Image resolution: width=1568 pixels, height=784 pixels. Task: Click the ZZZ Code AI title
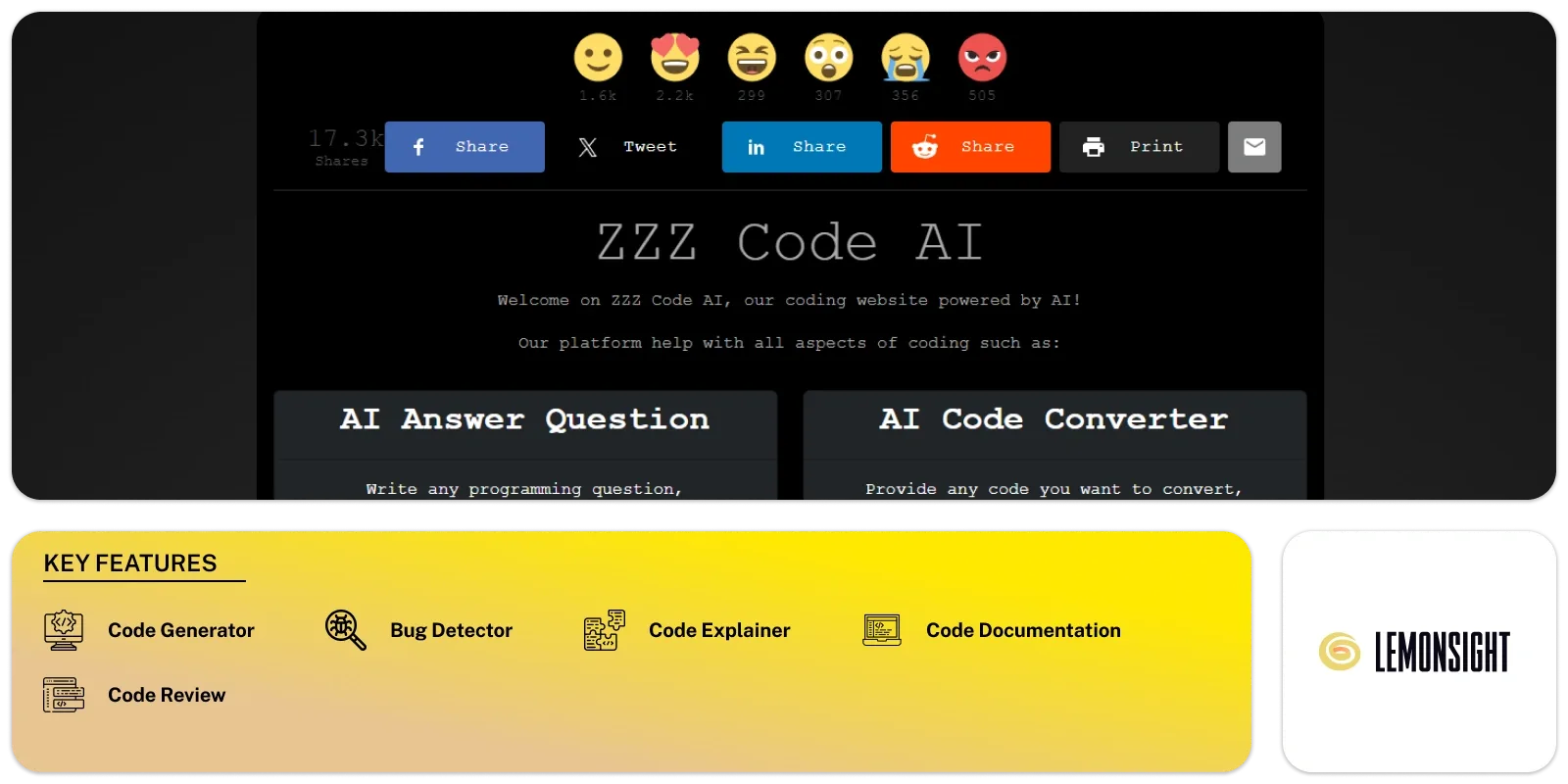[790, 242]
